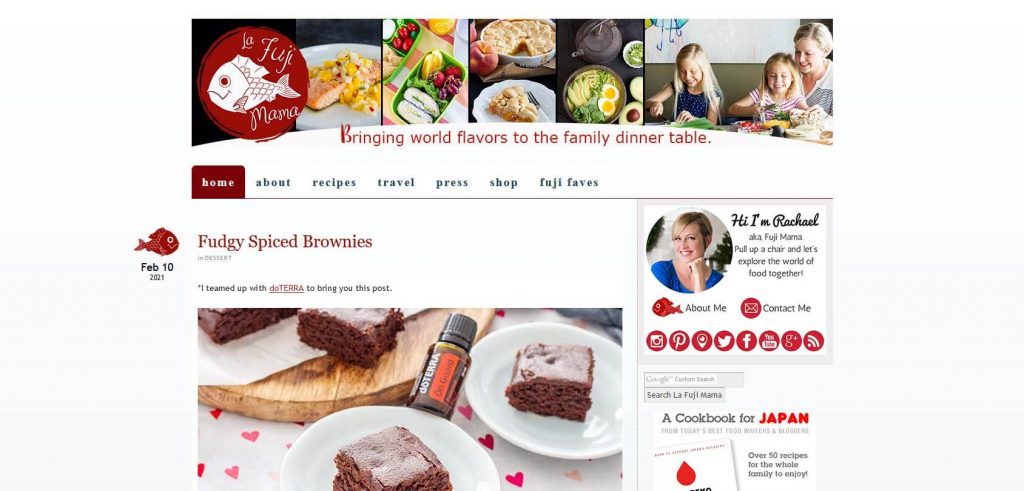Open the travel menu item
Screen dimensions: 1024x491
pyautogui.click(x=396, y=183)
